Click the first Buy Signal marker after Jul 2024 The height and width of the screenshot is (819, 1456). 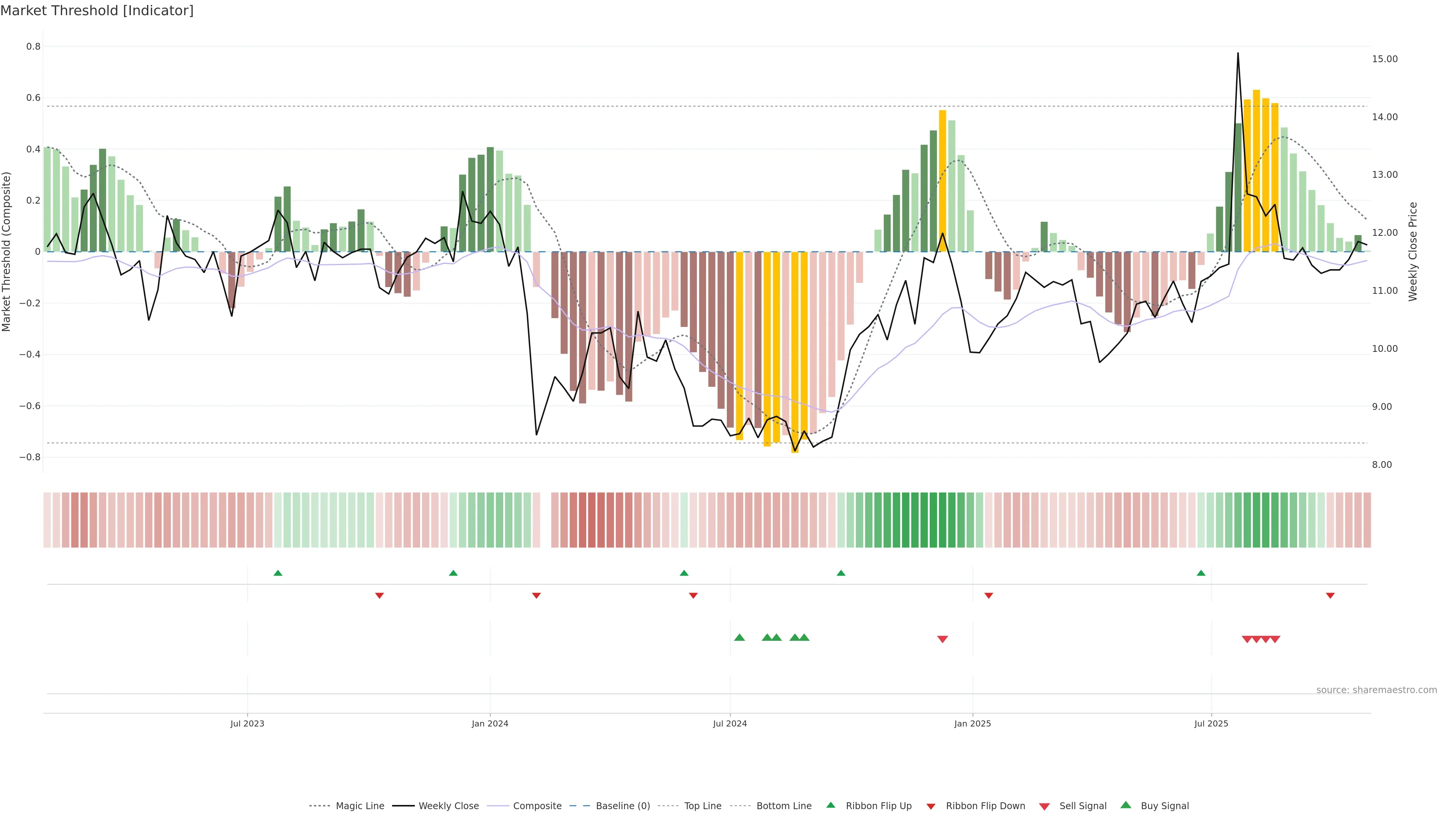pos(739,637)
